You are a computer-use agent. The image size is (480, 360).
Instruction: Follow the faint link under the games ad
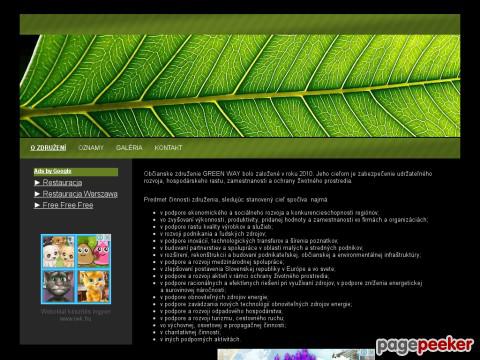(x=76, y=315)
